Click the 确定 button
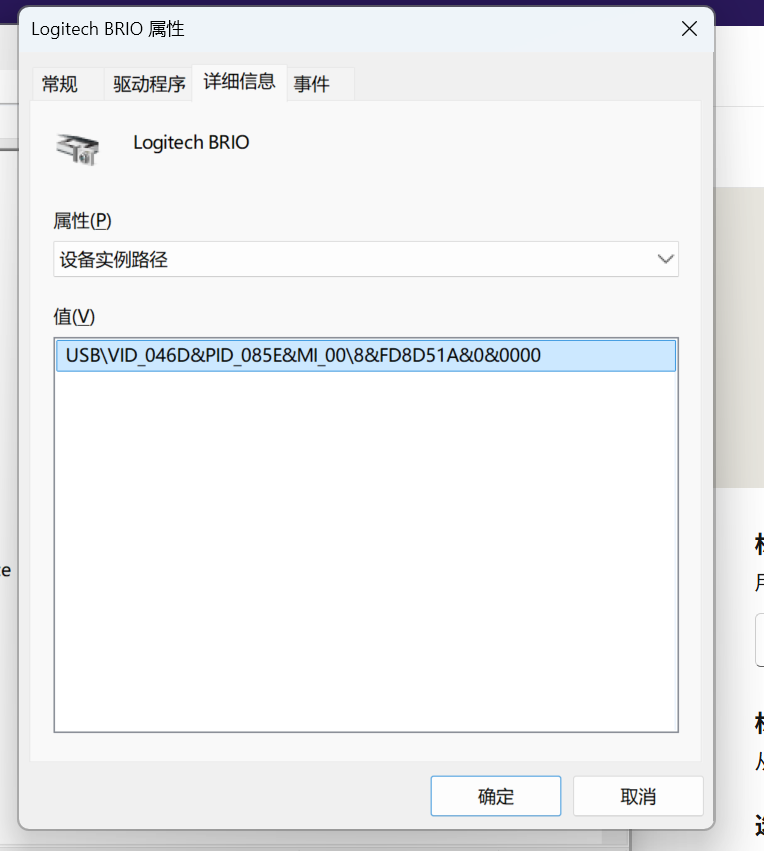The image size is (764, 851). 495,796
